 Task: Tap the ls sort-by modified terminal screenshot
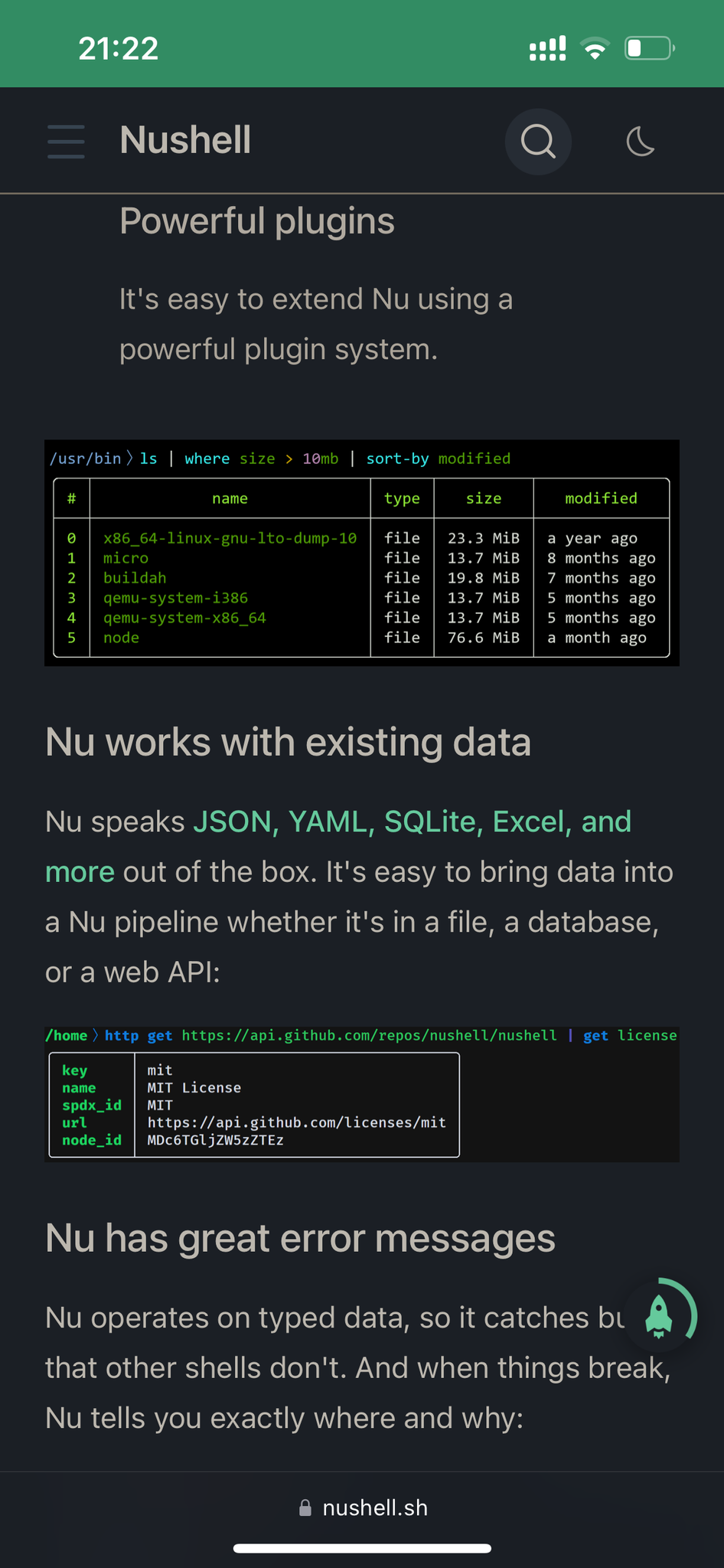361,553
